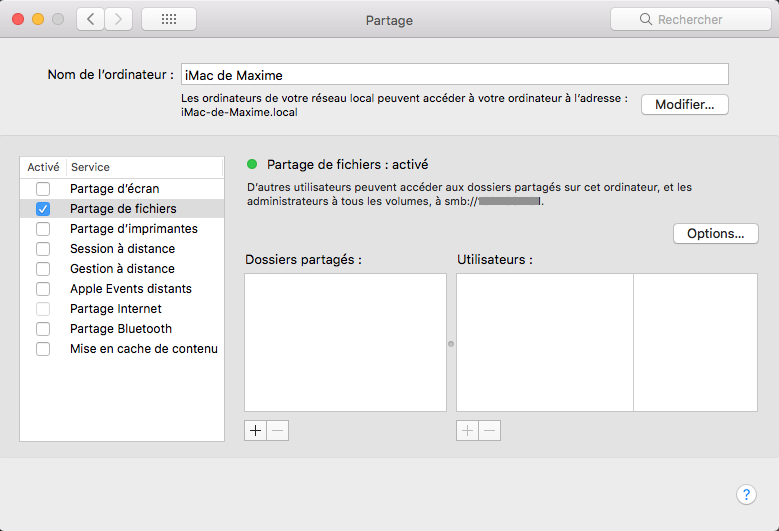Enable Partage d'imprimantes checkbox

click(43, 229)
